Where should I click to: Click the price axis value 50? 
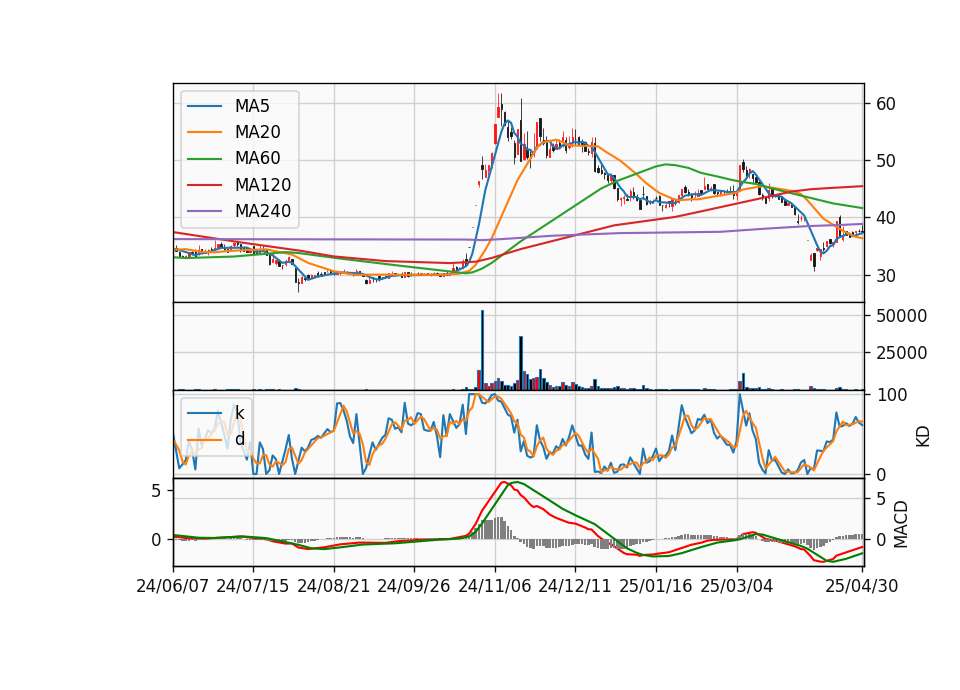886,161
